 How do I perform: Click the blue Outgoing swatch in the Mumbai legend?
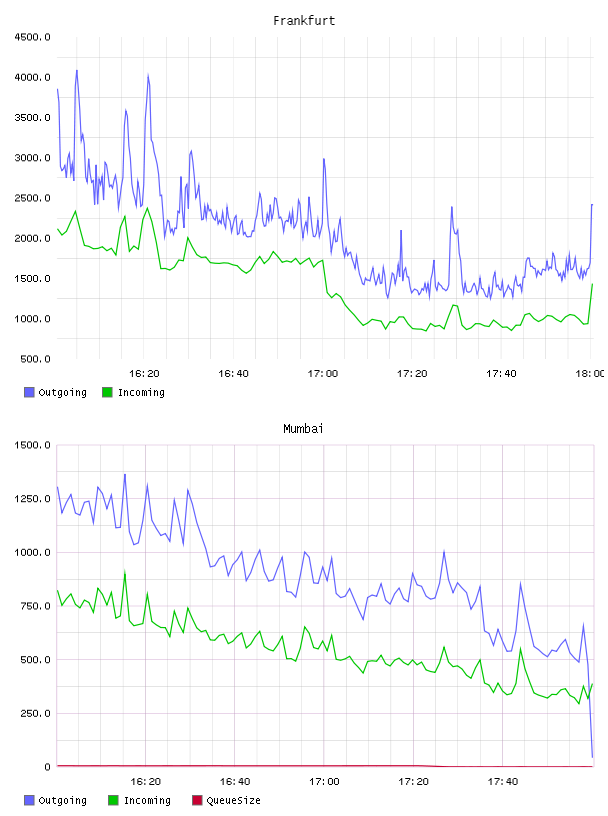[29, 800]
